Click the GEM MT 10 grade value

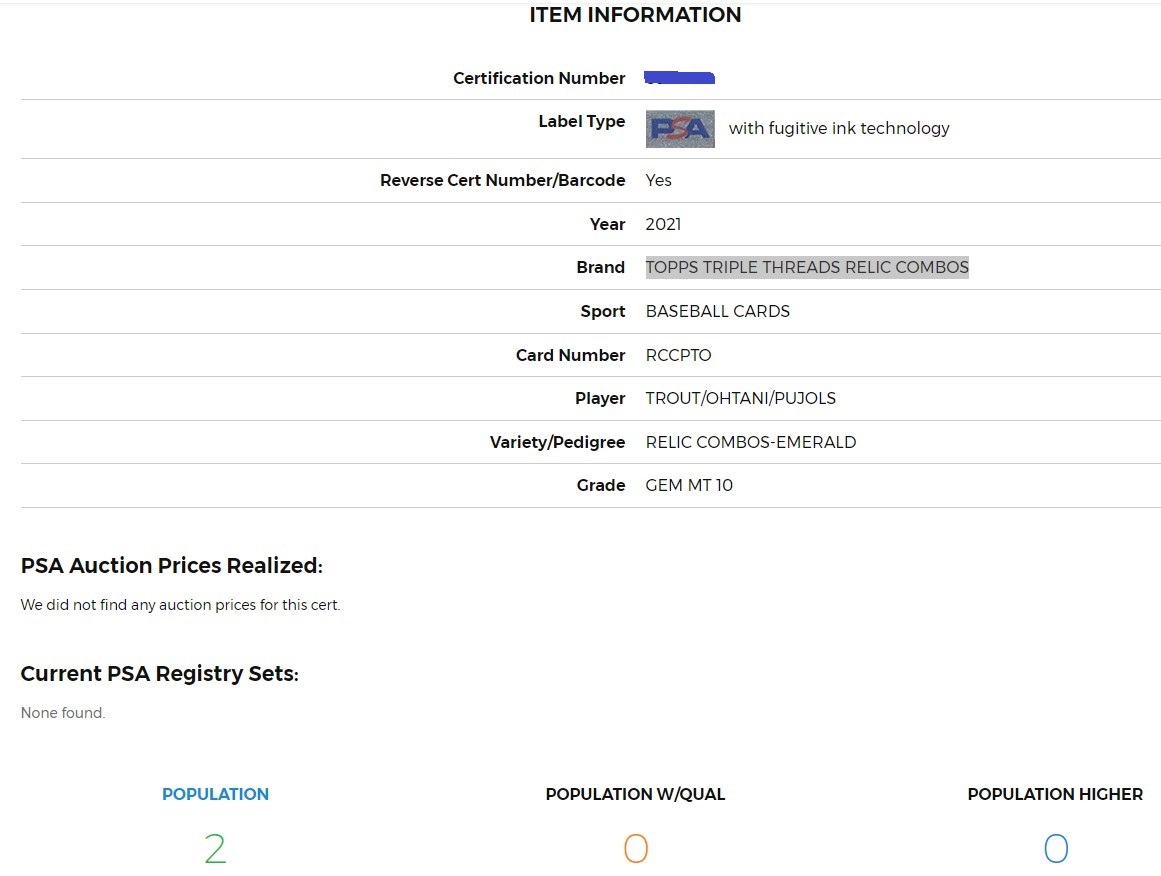click(689, 485)
